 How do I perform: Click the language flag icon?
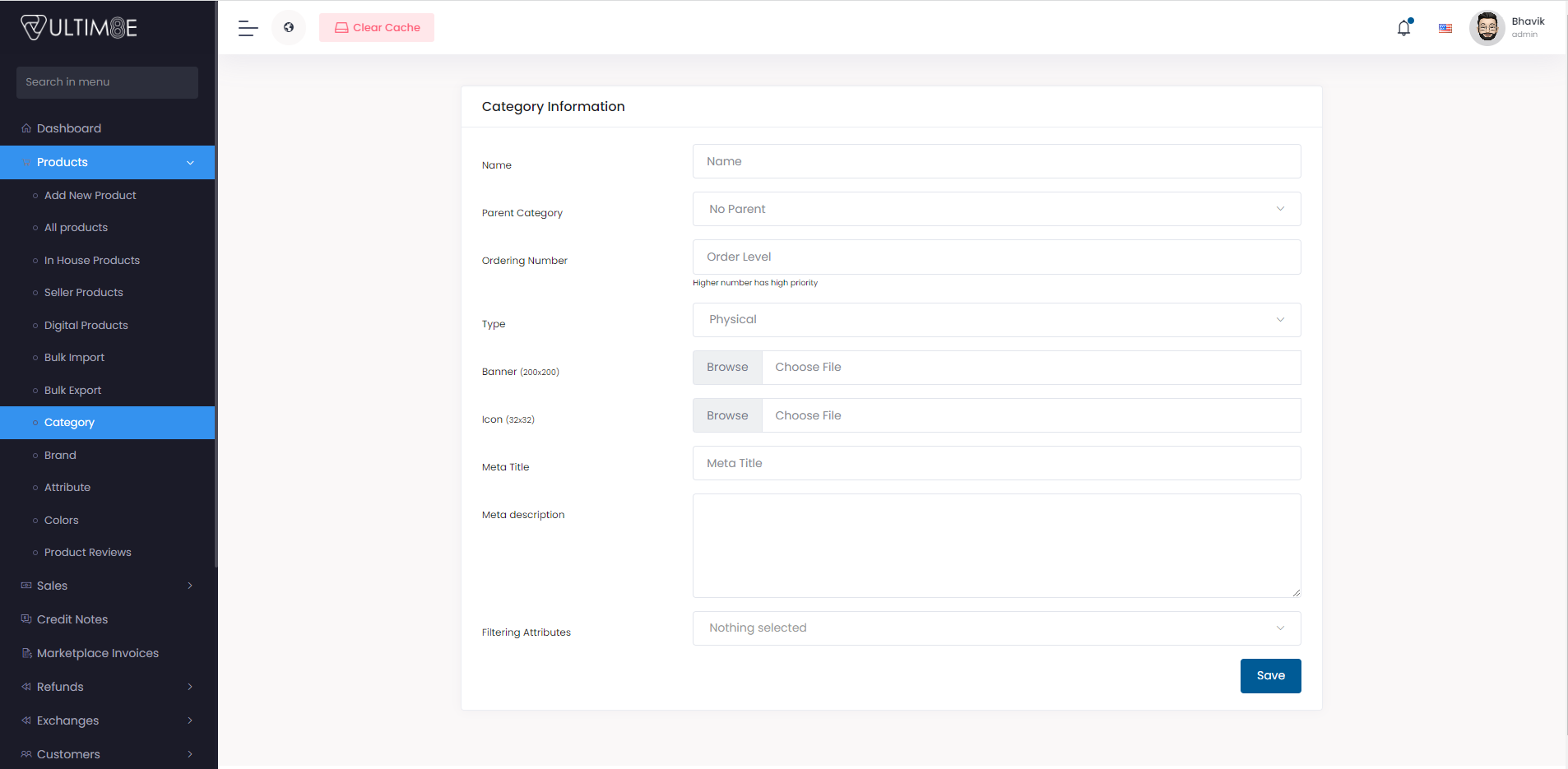1445,28
